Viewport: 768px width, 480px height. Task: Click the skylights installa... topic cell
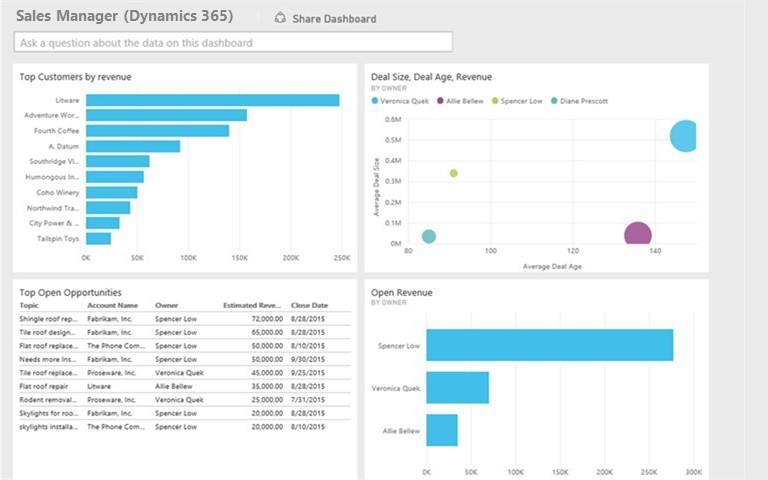point(48,427)
